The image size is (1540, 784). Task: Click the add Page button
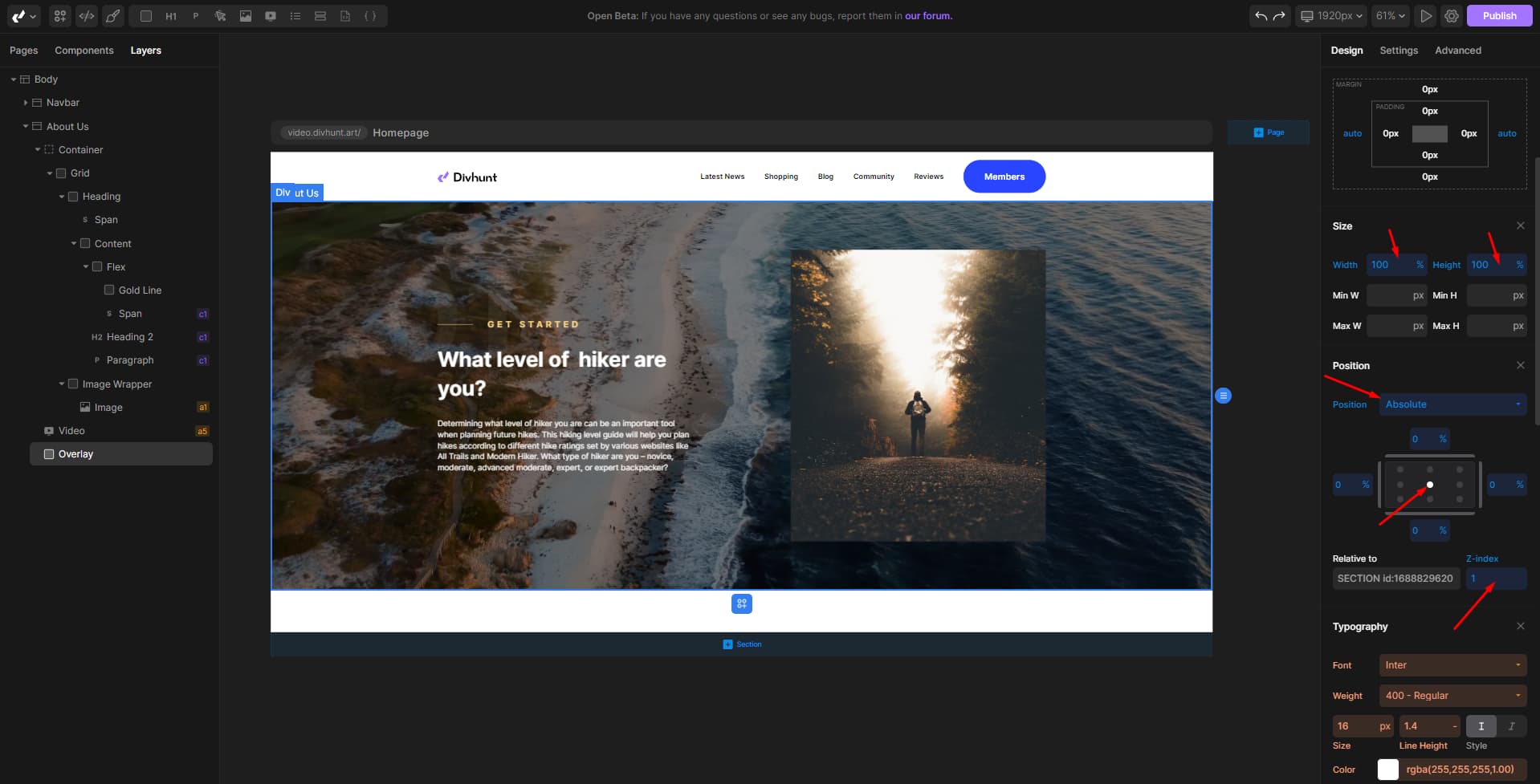[1269, 132]
